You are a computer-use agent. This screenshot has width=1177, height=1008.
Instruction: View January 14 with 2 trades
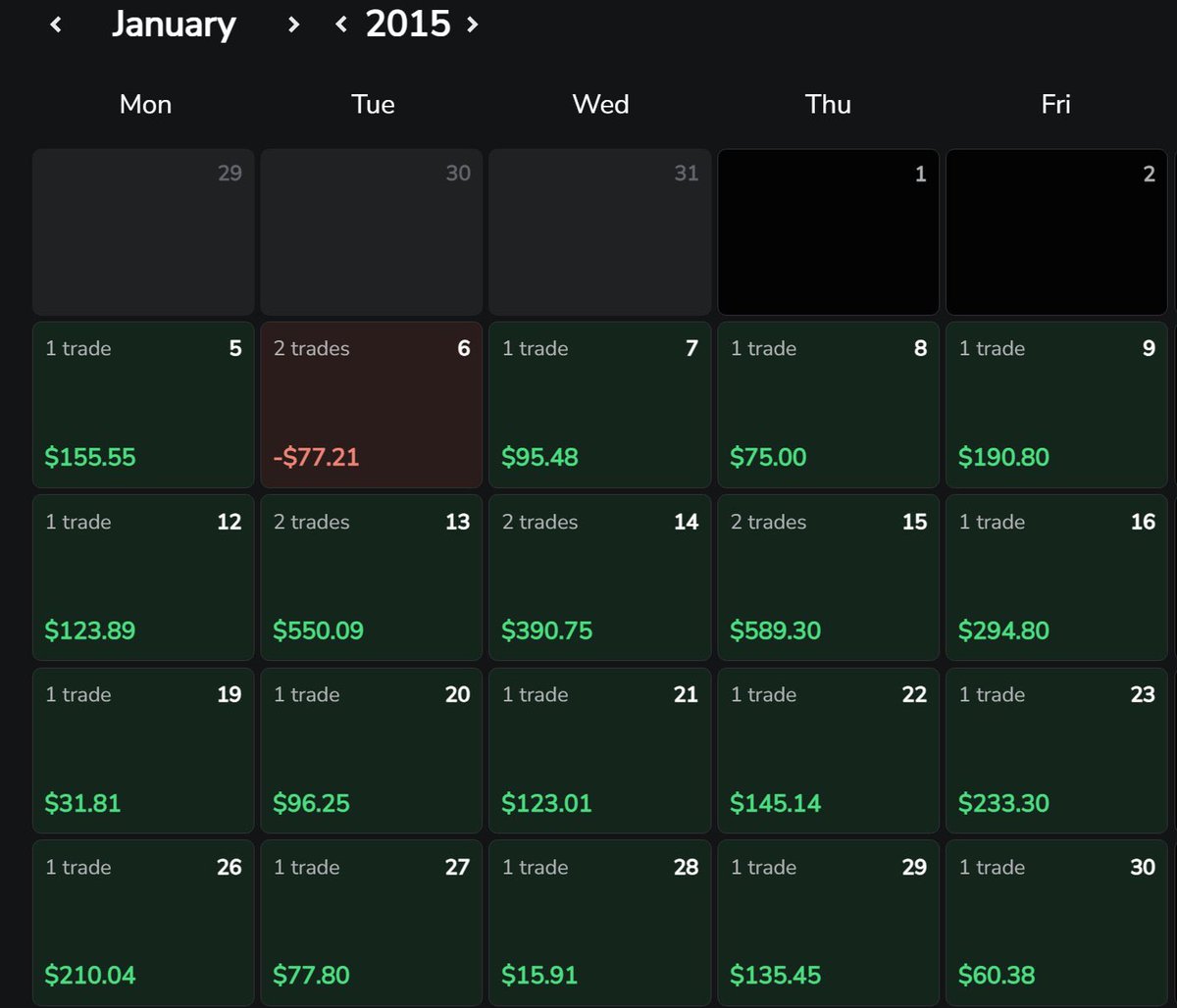point(600,578)
